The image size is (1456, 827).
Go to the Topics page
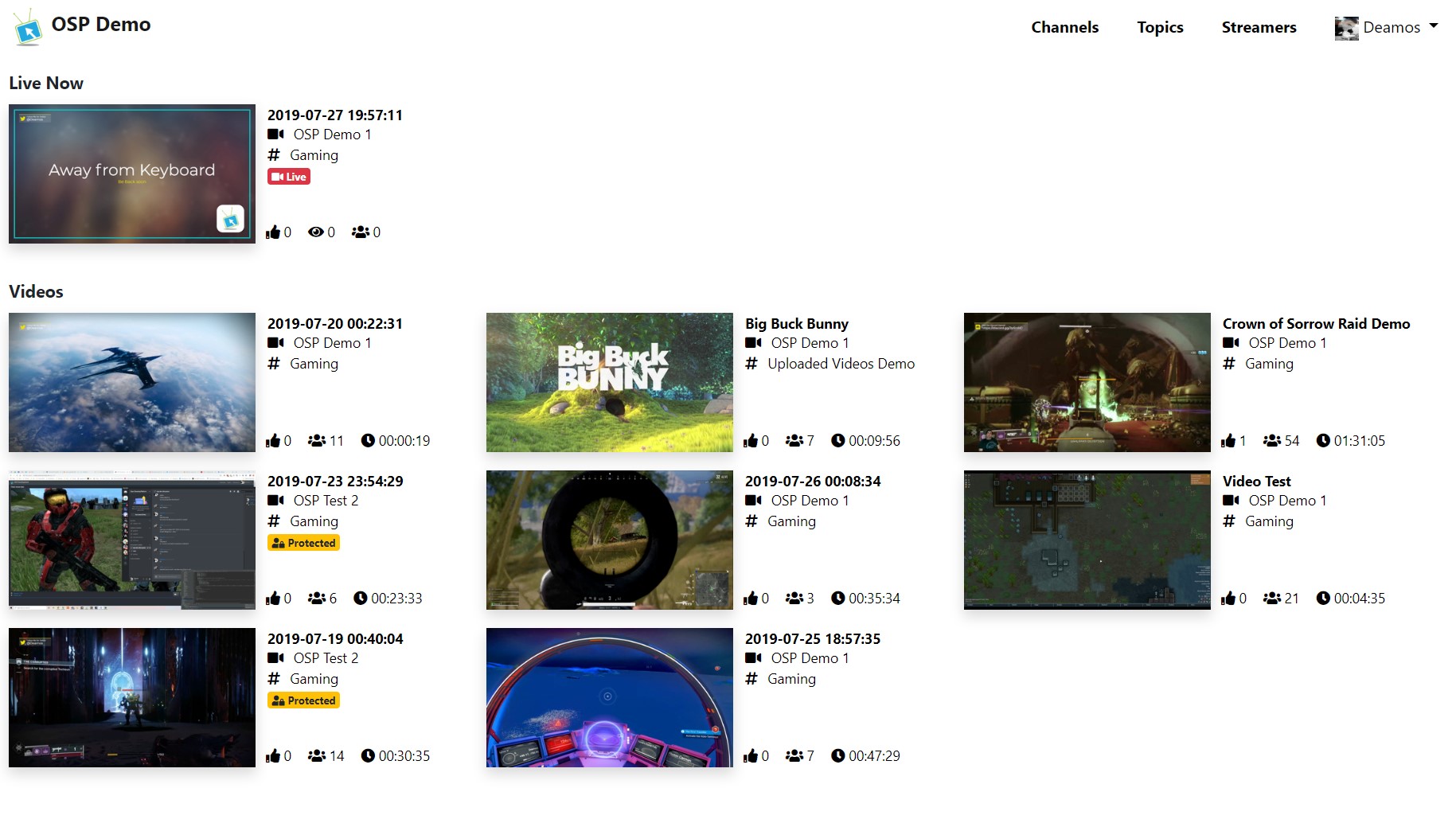(1160, 27)
